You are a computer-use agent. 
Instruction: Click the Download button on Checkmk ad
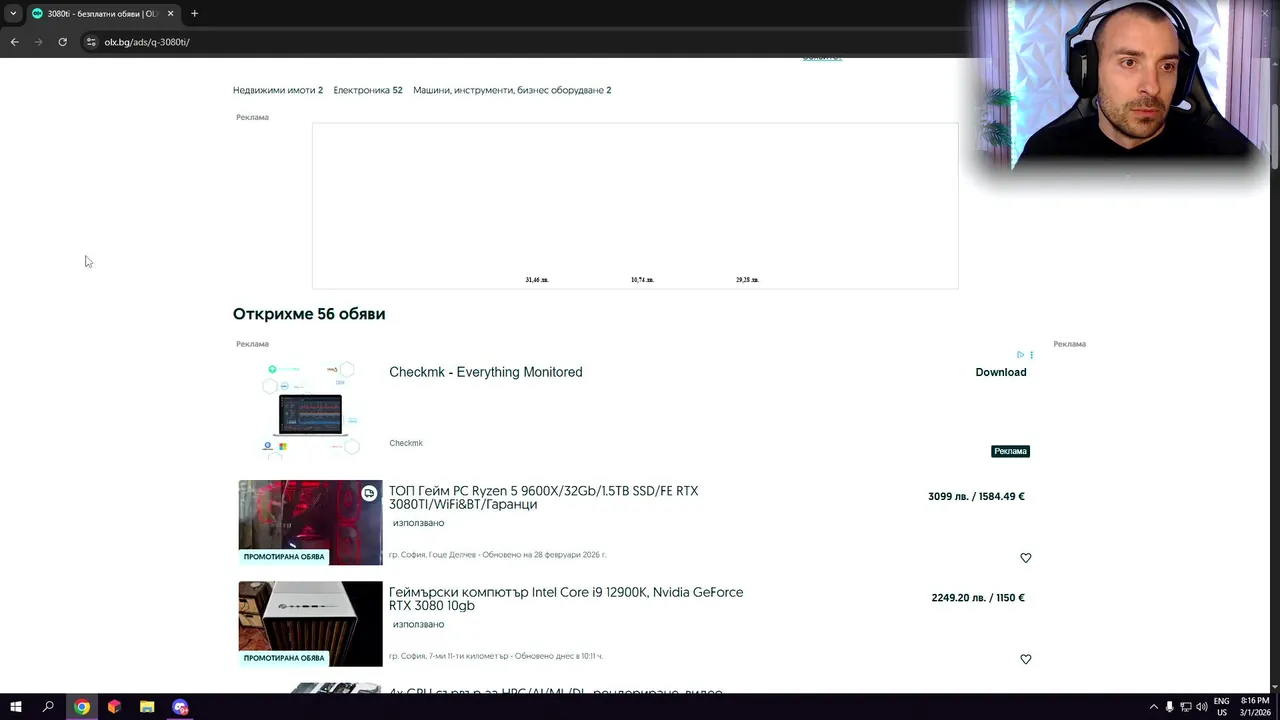click(x=1001, y=372)
